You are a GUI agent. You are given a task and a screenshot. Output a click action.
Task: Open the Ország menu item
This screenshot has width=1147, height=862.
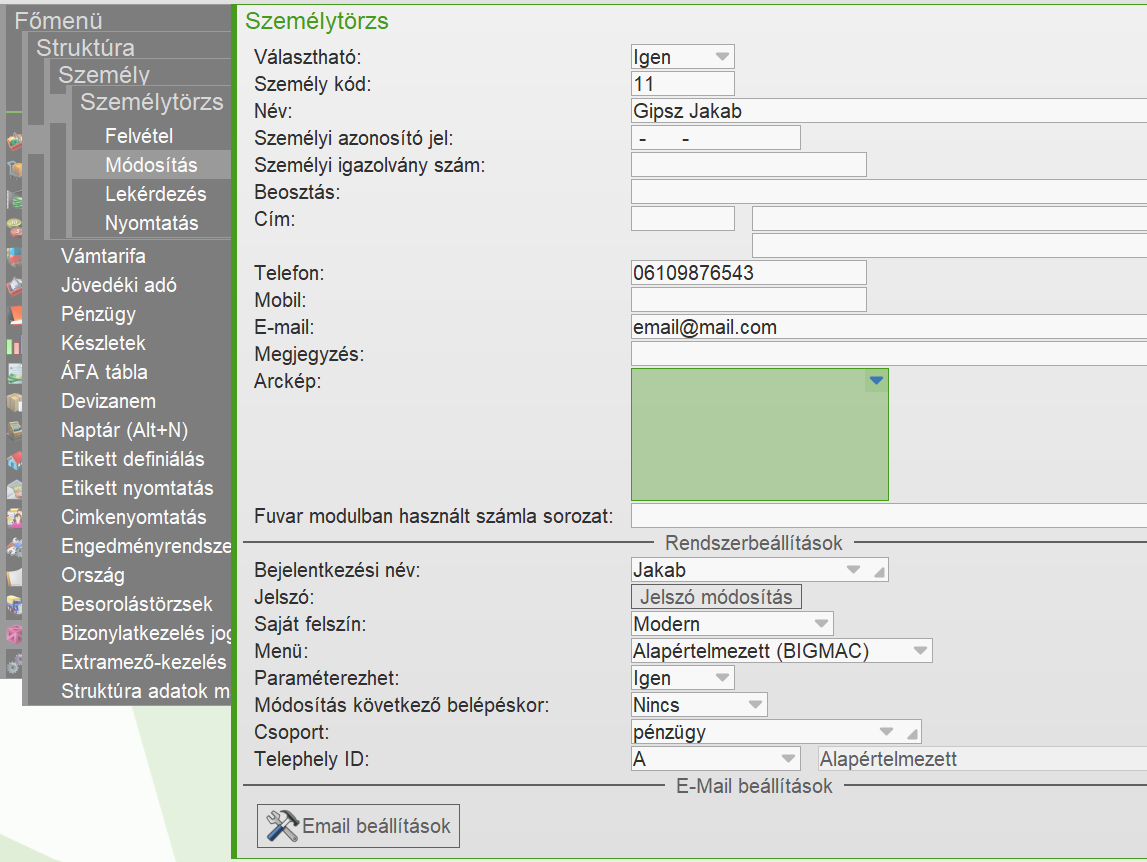[x=92, y=575]
